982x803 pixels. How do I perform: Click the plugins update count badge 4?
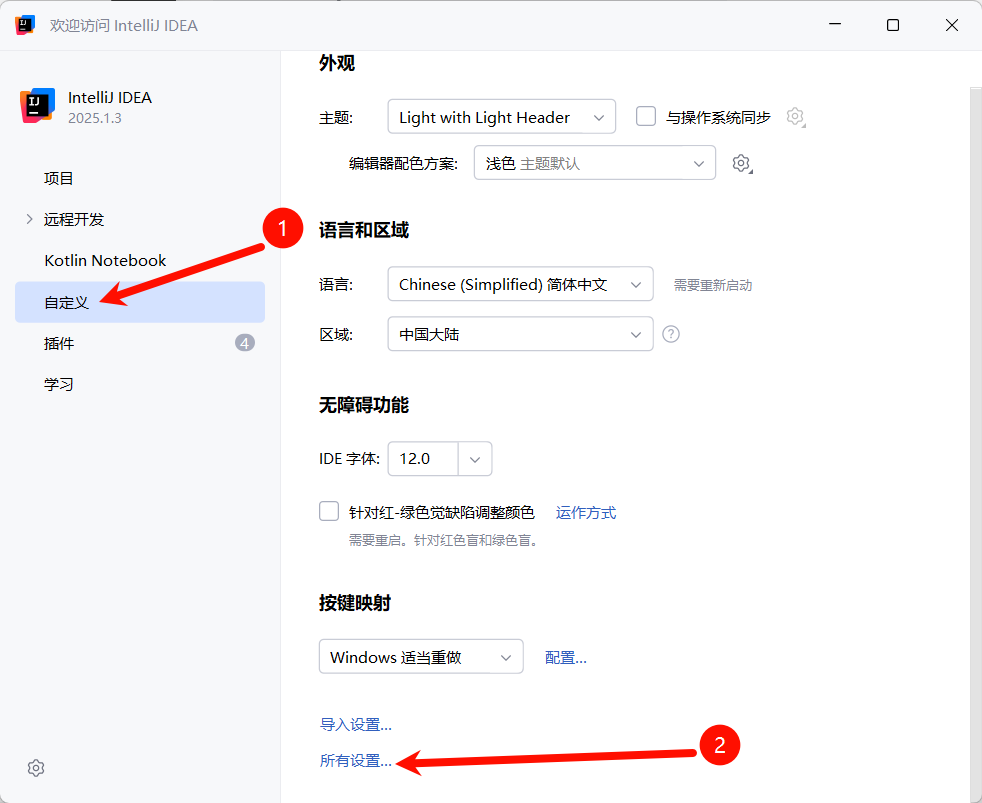pos(245,343)
